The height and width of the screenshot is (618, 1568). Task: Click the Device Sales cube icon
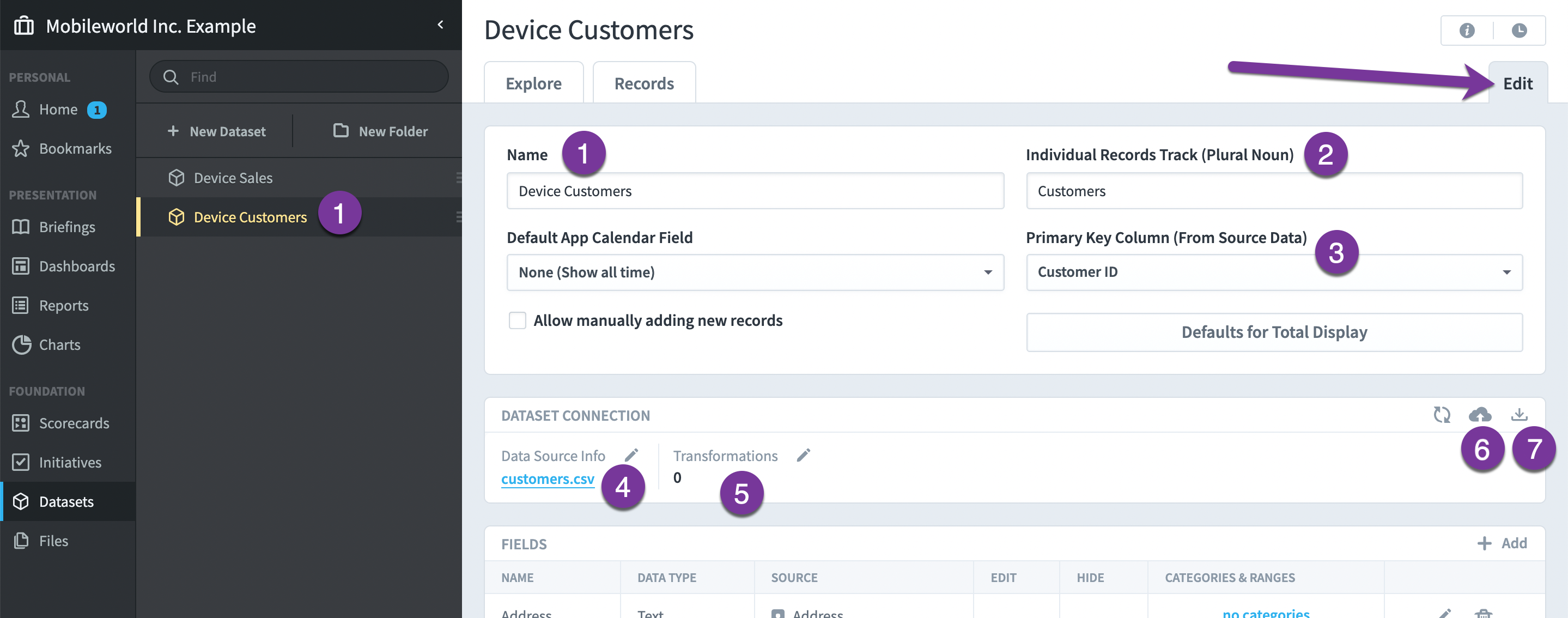tap(177, 178)
